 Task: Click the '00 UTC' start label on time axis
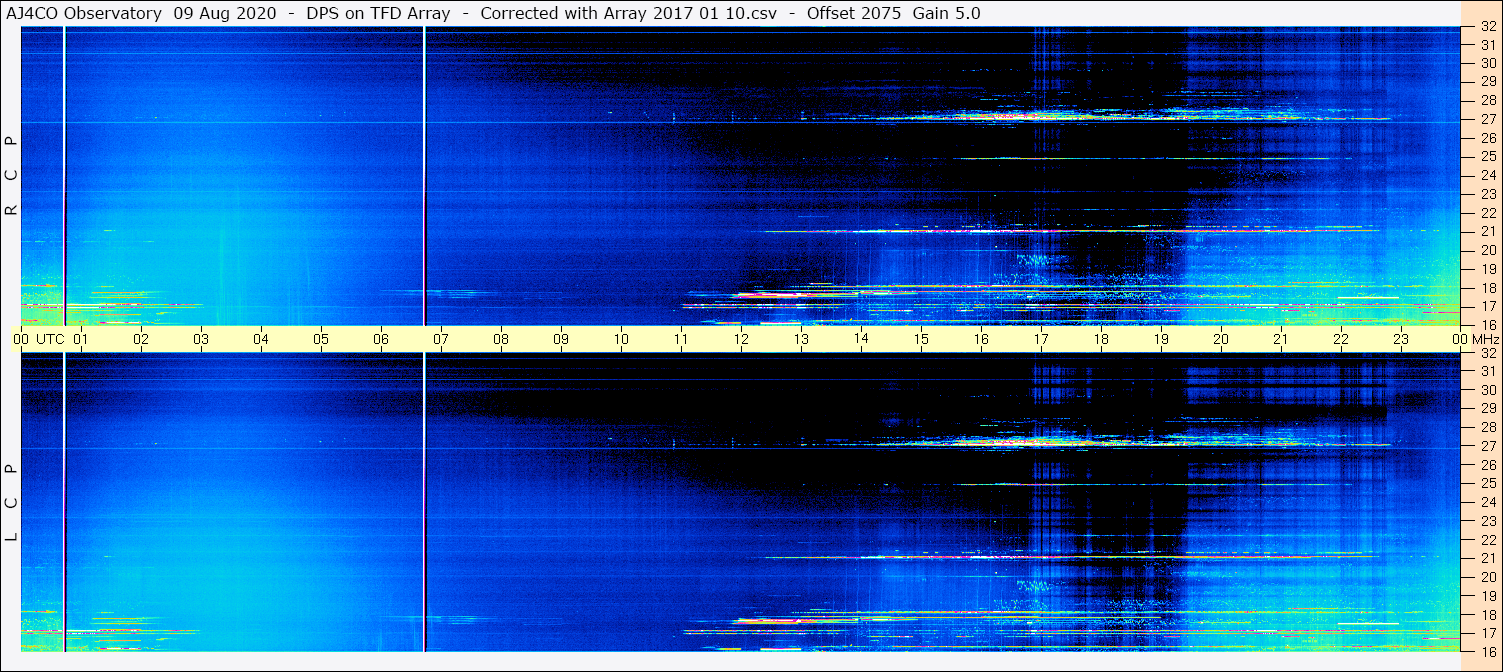[x=40, y=339]
